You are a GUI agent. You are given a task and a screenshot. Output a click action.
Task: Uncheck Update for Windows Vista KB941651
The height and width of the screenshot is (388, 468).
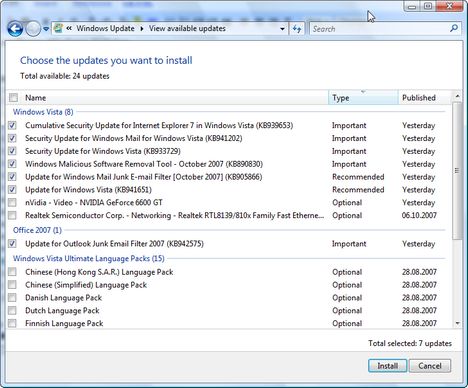(x=12, y=190)
